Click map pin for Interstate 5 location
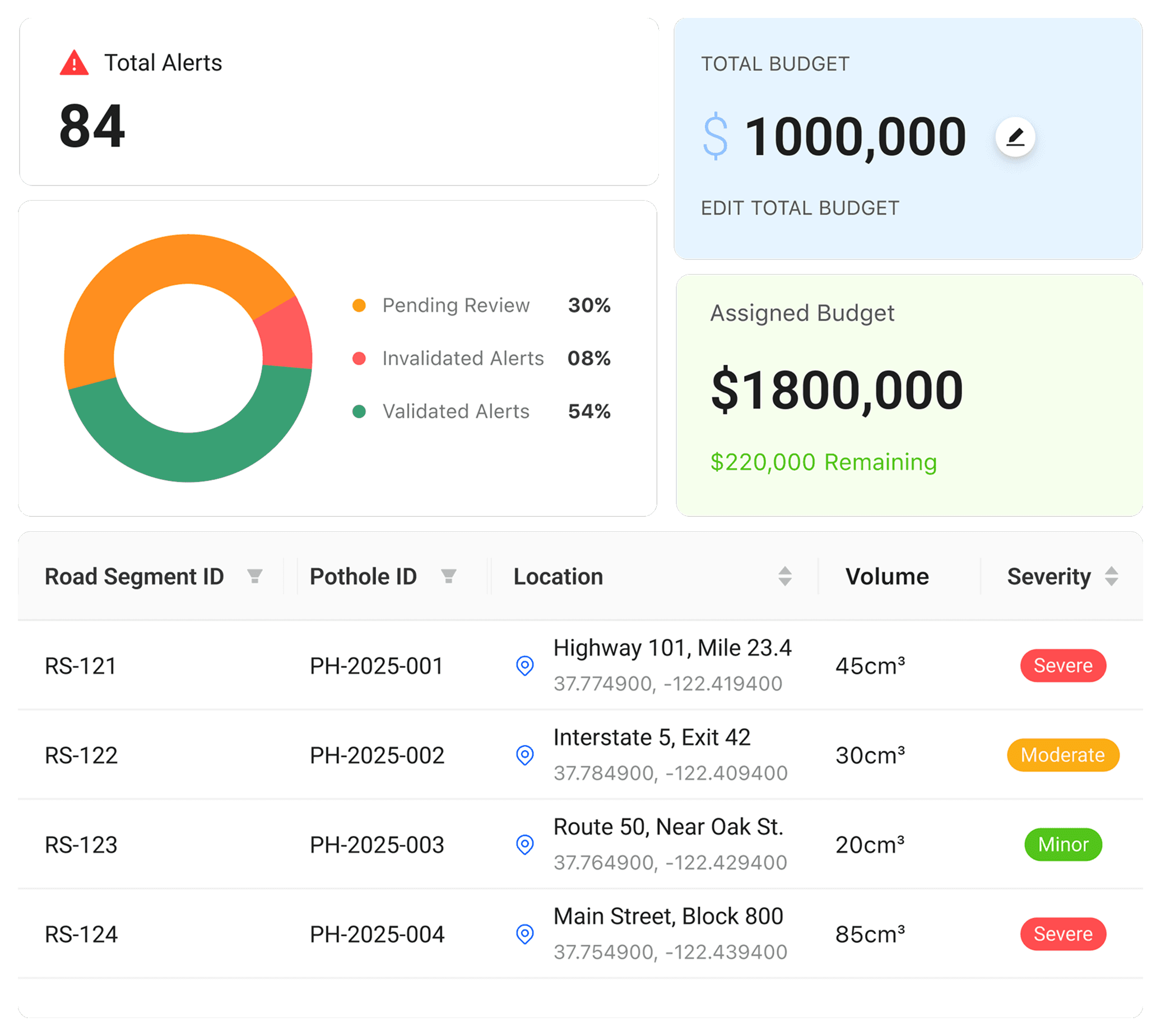Screen dimensions: 1161x1036 click(524, 755)
